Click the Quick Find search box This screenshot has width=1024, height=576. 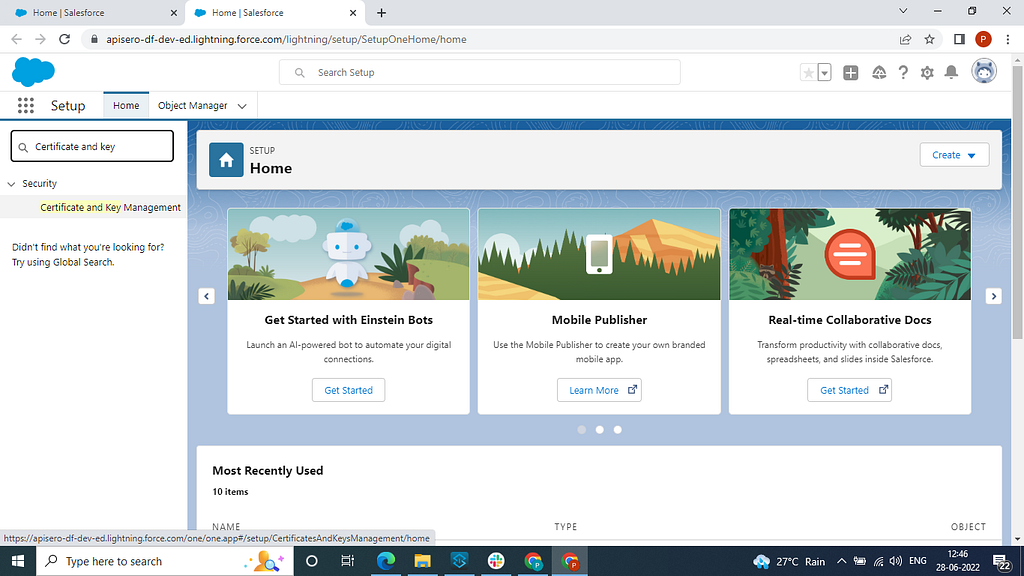coord(92,146)
